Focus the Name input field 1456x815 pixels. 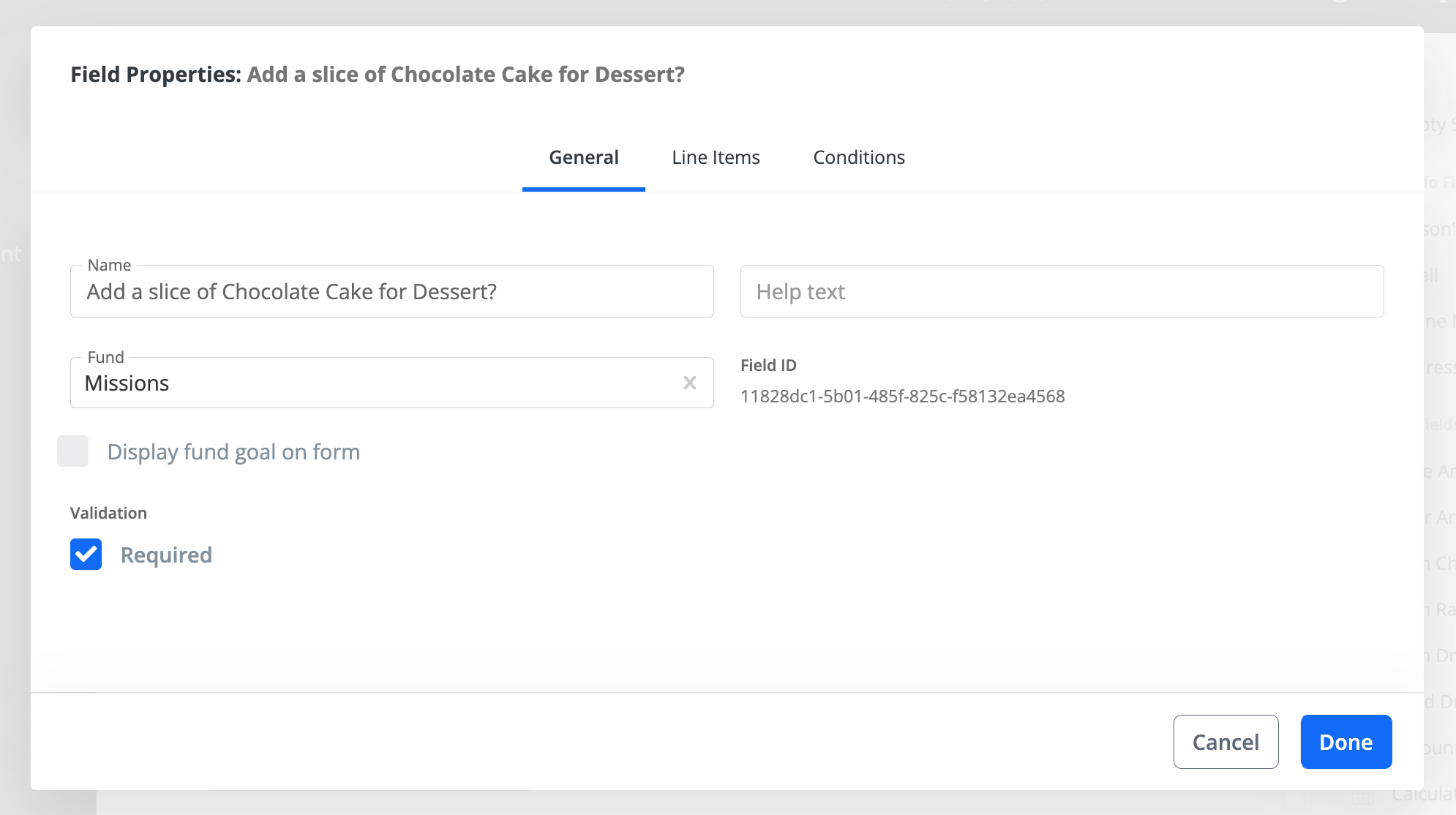pyautogui.click(x=391, y=292)
